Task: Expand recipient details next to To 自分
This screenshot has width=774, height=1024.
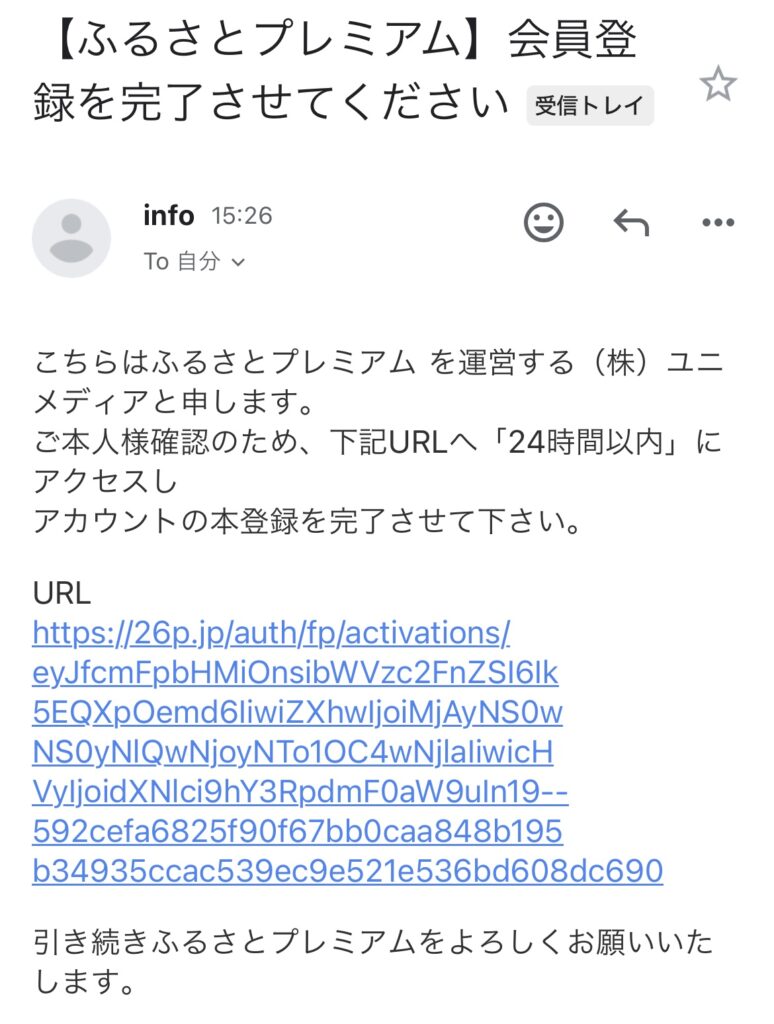Action: click(x=238, y=263)
